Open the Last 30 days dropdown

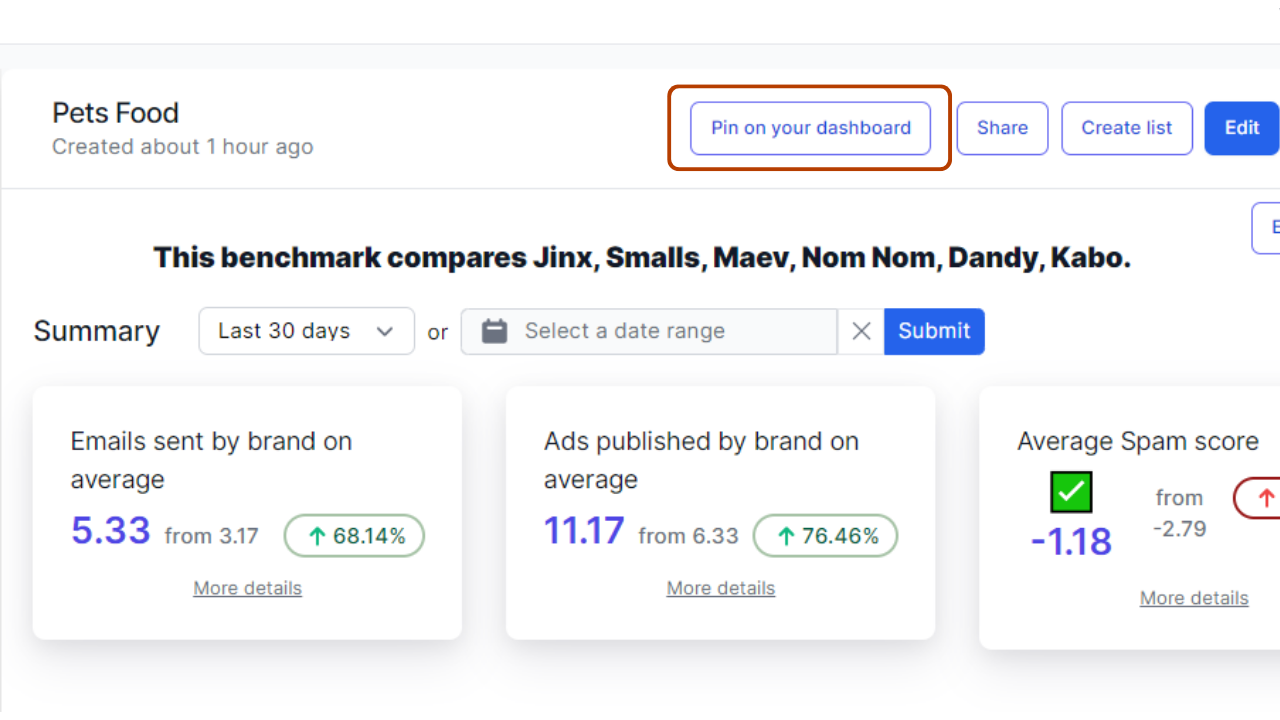coord(307,331)
